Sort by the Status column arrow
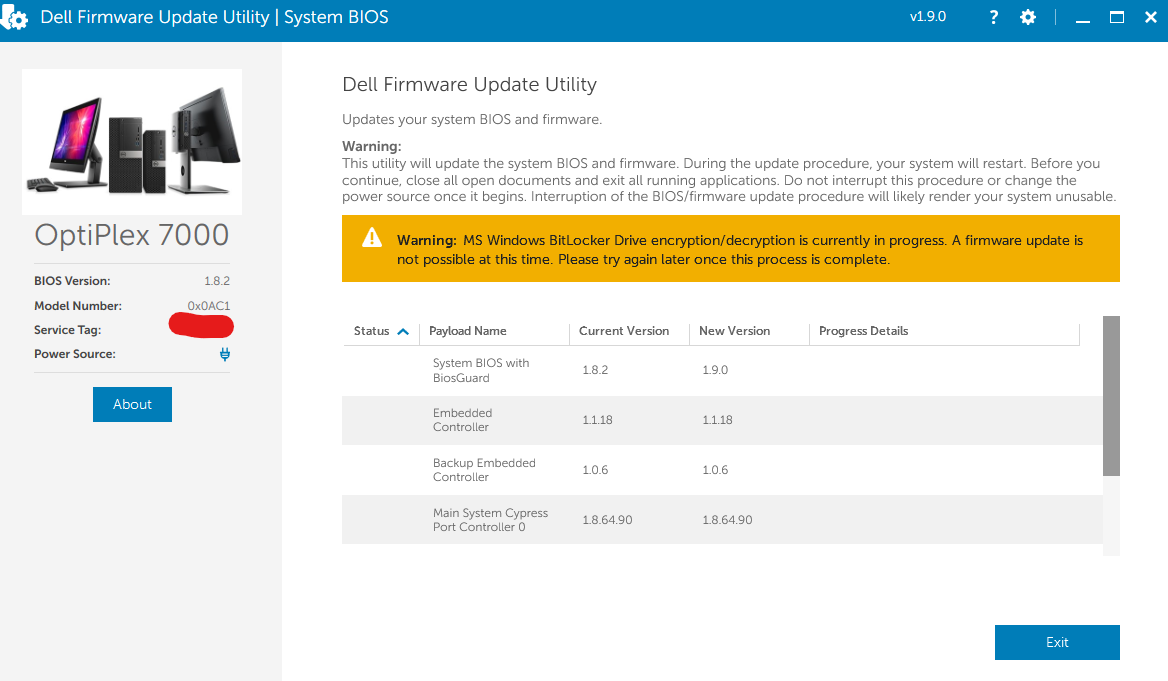This screenshot has height=681, width=1168. (x=403, y=332)
